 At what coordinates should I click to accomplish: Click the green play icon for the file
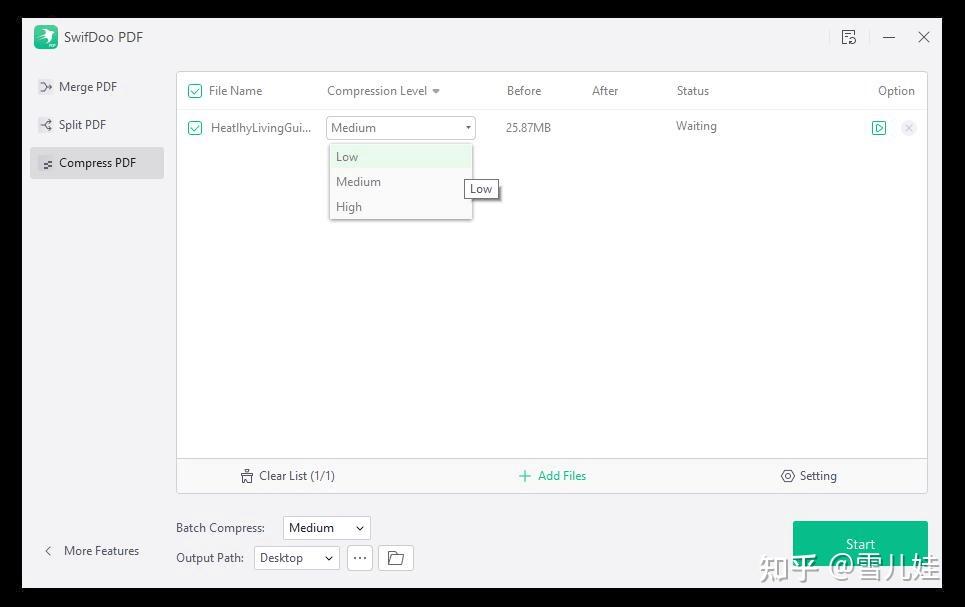[x=879, y=128]
